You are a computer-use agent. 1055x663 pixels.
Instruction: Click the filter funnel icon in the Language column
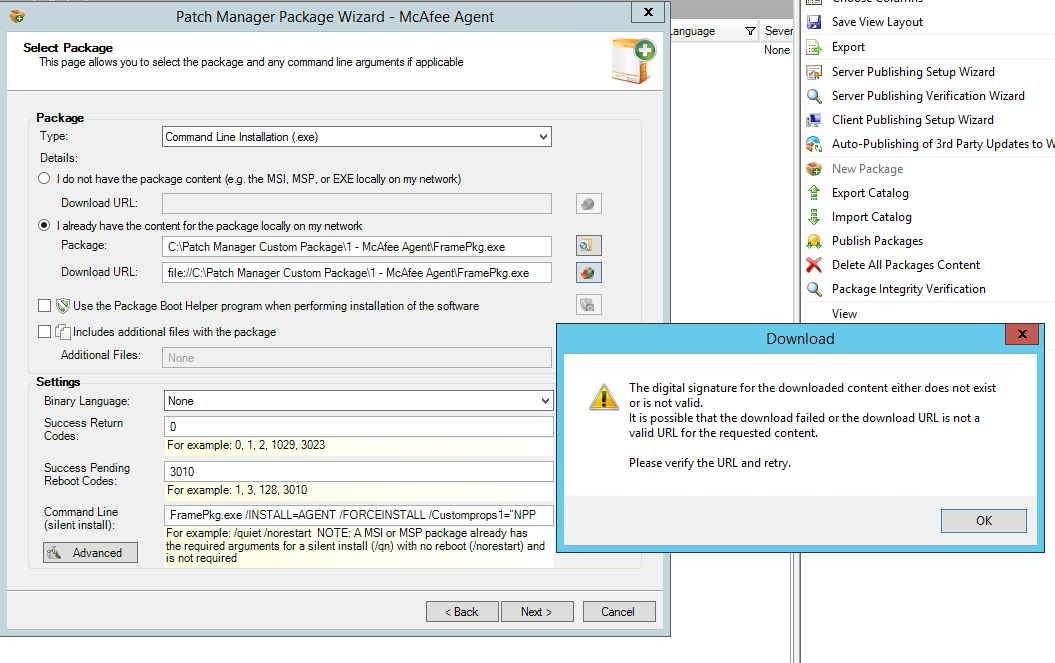click(x=750, y=31)
